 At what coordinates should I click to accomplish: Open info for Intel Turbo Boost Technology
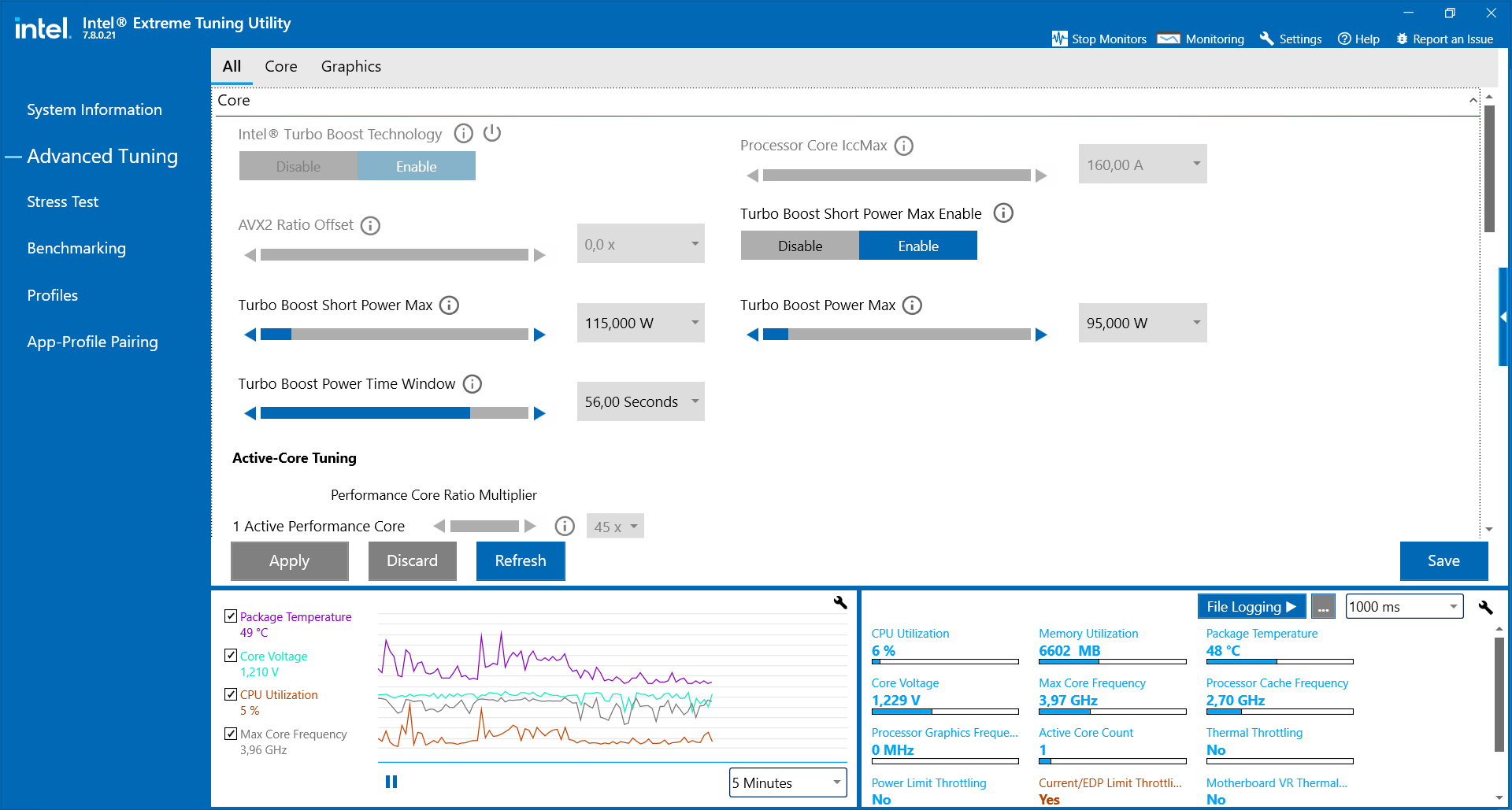464,133
